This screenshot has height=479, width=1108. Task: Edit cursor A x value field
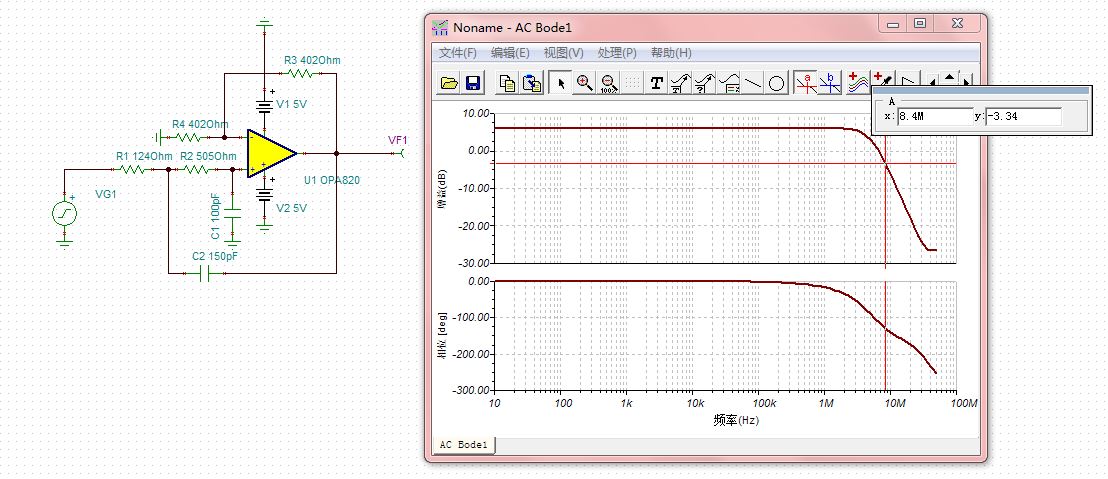(x=935, y=117)
